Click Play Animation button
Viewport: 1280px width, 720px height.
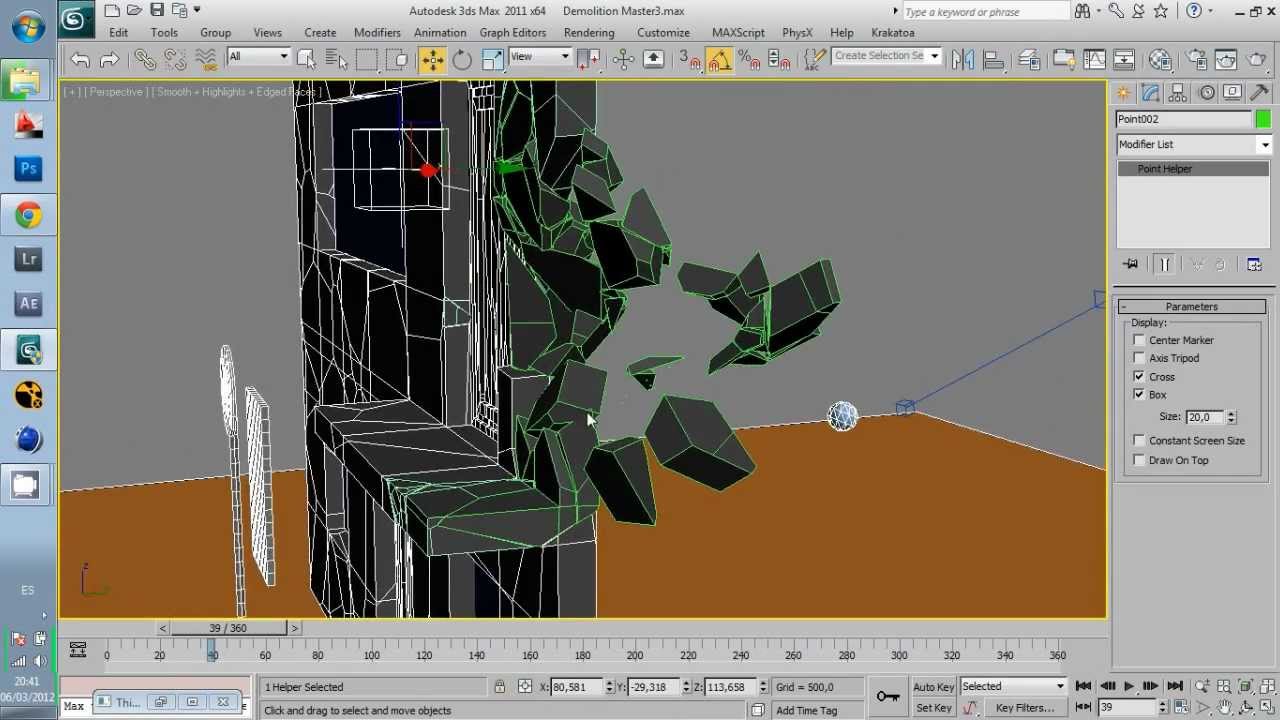pos(1129,686)
